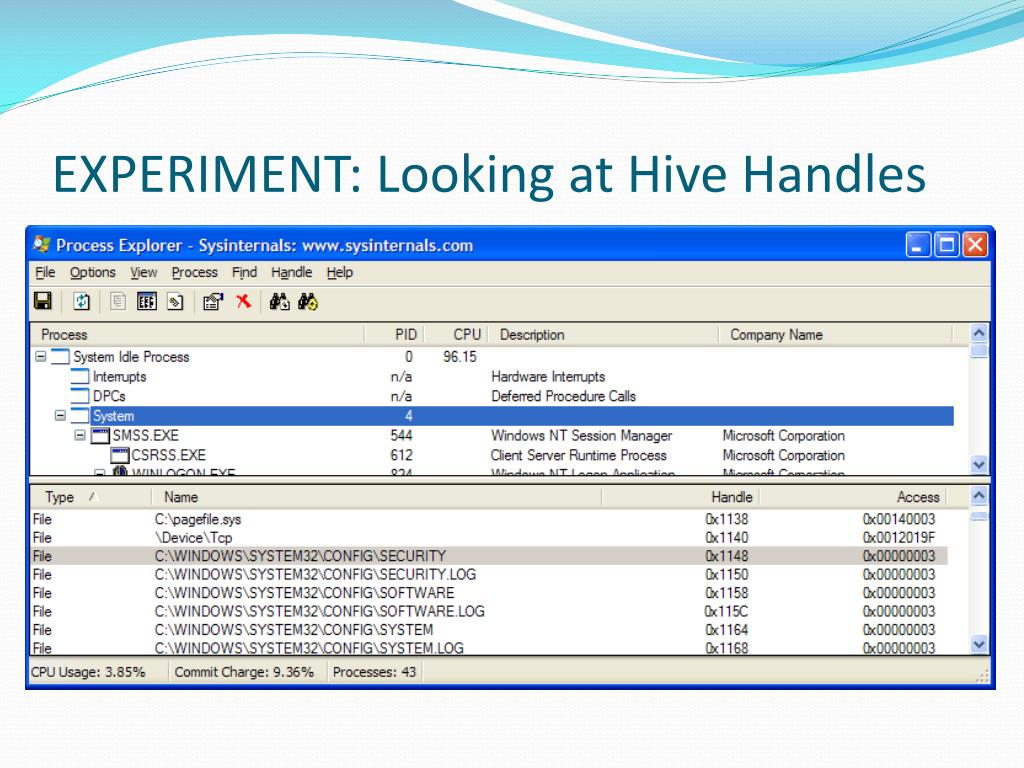The width and height of the screenshot is (1024, 768).
Task: Click the handle list scrollbar thumb
Action: click(978, 516)
